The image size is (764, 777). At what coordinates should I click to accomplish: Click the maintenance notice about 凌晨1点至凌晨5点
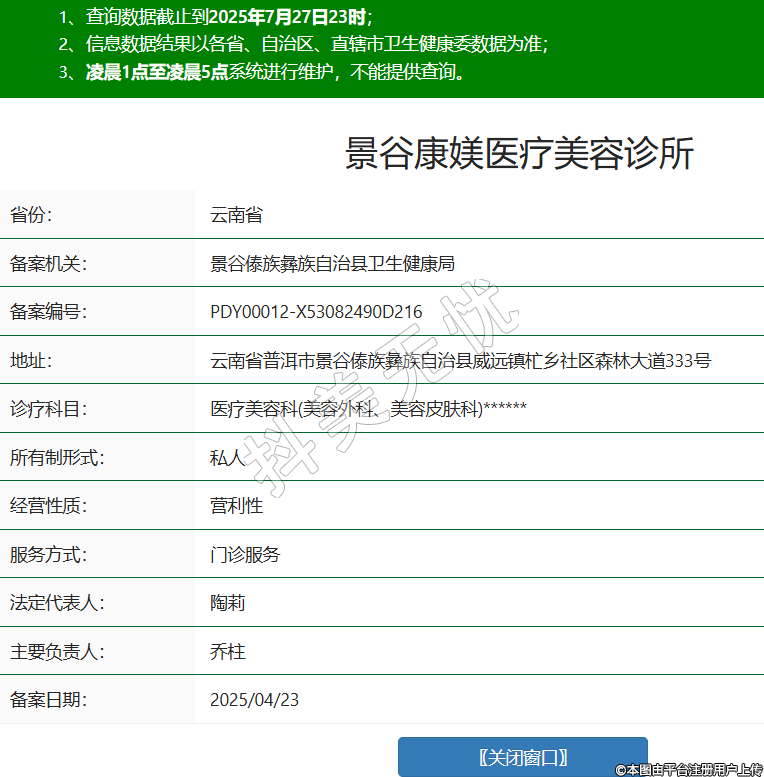click(262, 72)
